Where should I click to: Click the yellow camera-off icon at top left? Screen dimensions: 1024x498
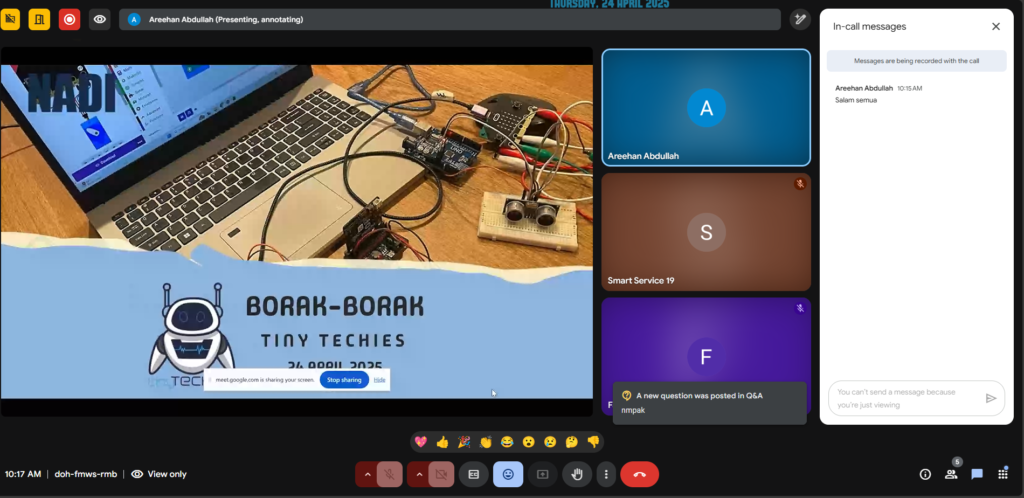click(x=10, y=20)
